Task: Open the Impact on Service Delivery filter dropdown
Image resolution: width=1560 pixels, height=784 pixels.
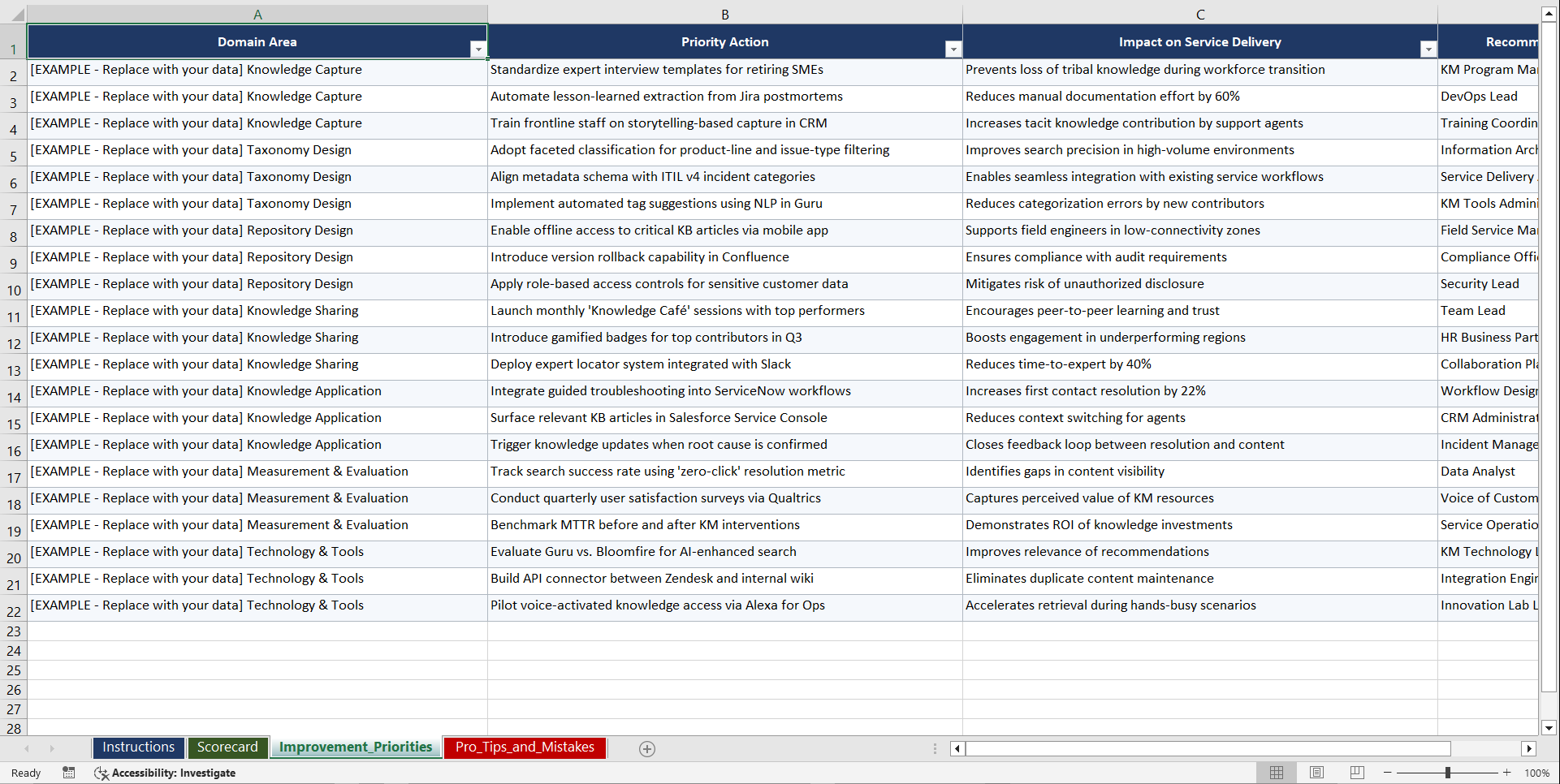Action: point(1428,49)
